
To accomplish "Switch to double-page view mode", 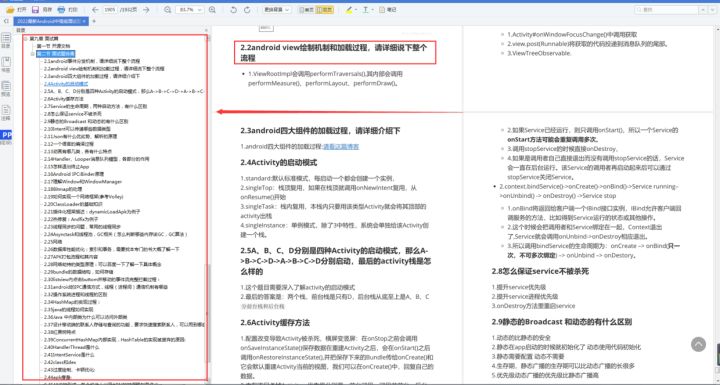I will point(325,10).
